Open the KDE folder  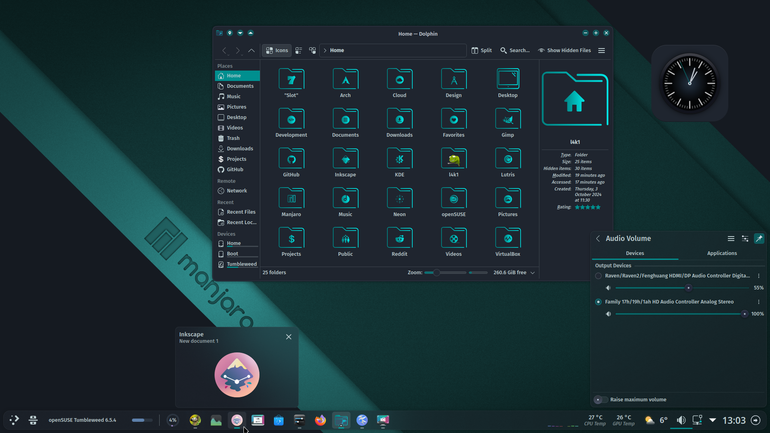point(399,162)
